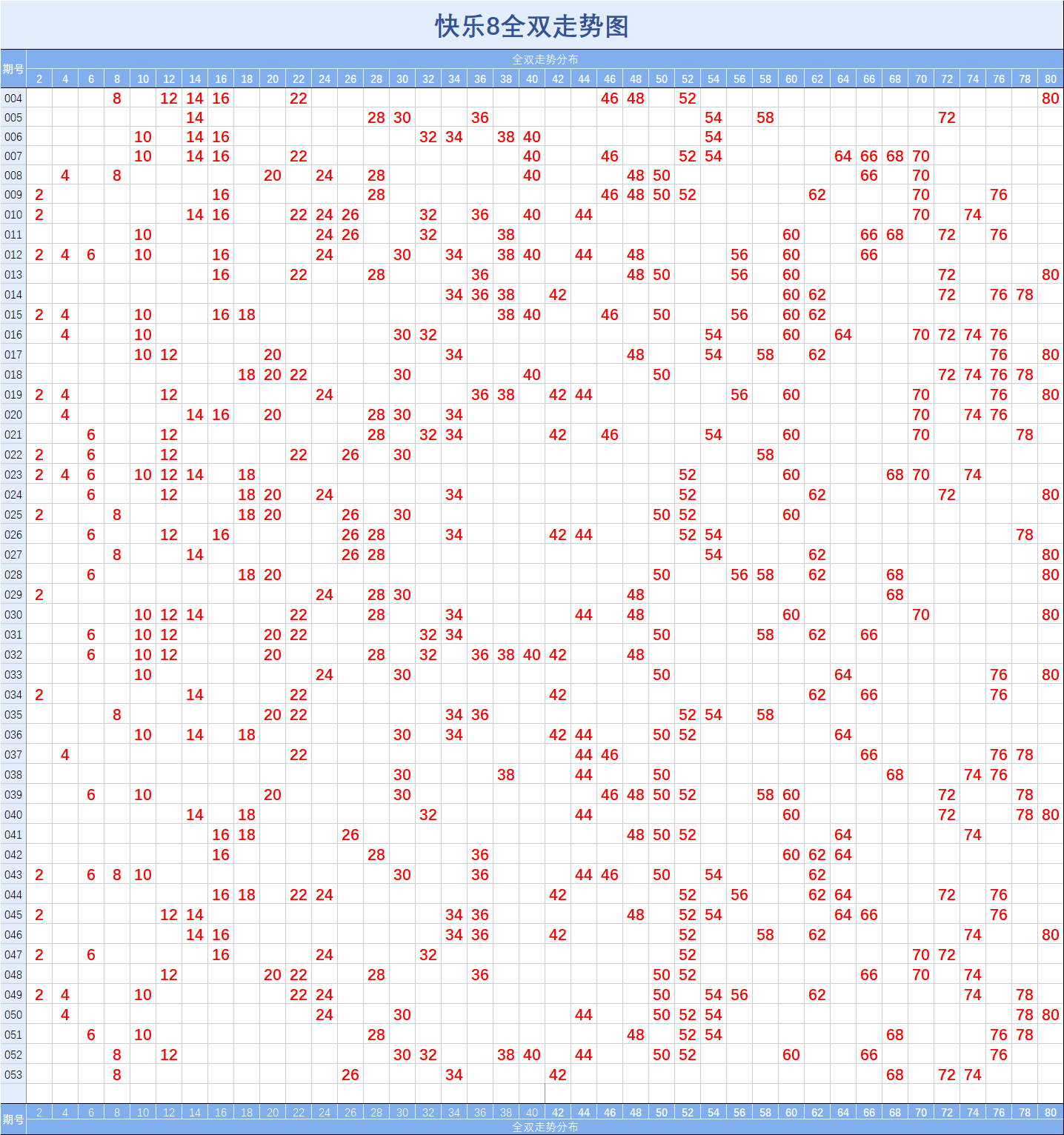
Task: Click number 64 in issue 016 row
Action: click(843, 334)
